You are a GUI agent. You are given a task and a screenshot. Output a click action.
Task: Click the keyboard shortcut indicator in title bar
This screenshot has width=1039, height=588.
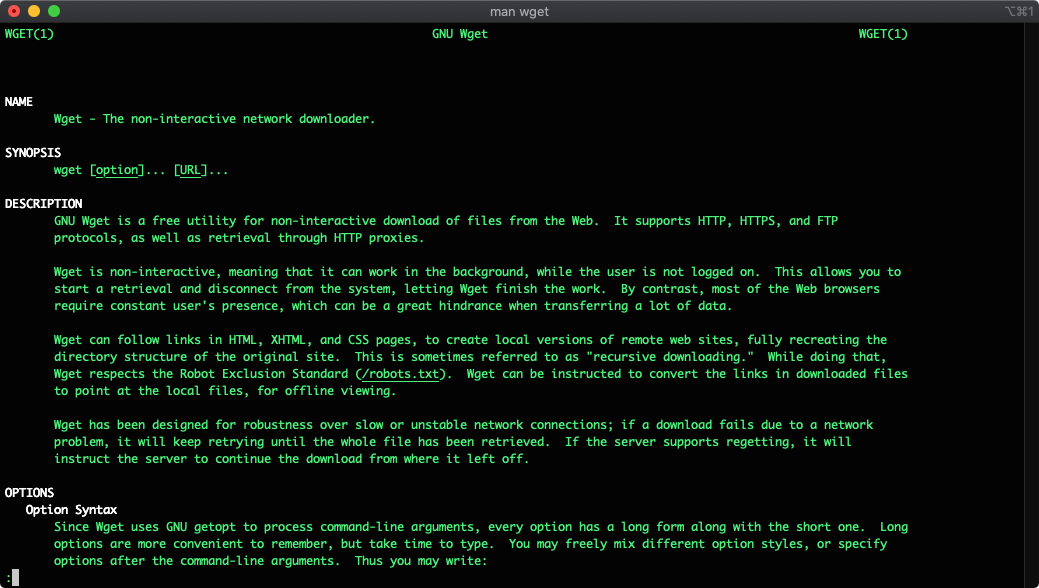click(x=1018, y=11)
